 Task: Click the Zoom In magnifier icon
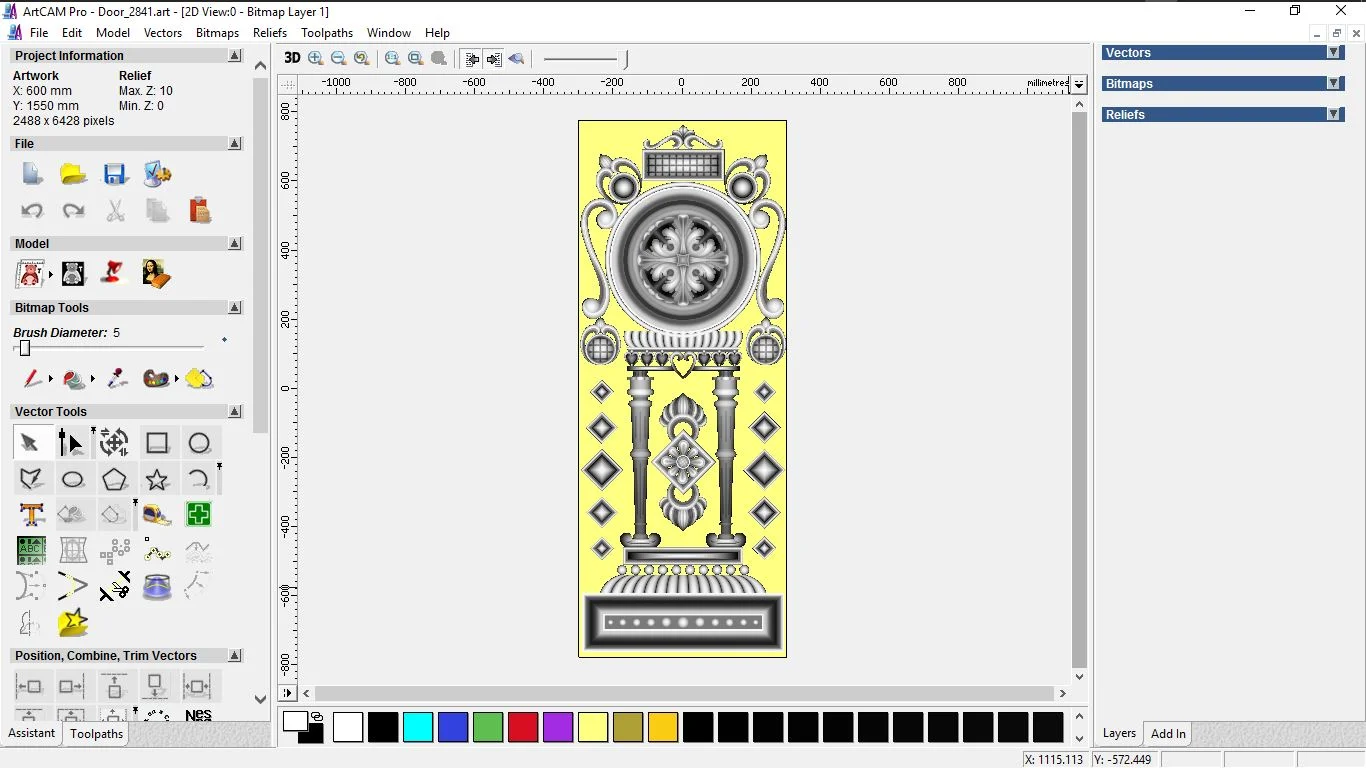316,59
